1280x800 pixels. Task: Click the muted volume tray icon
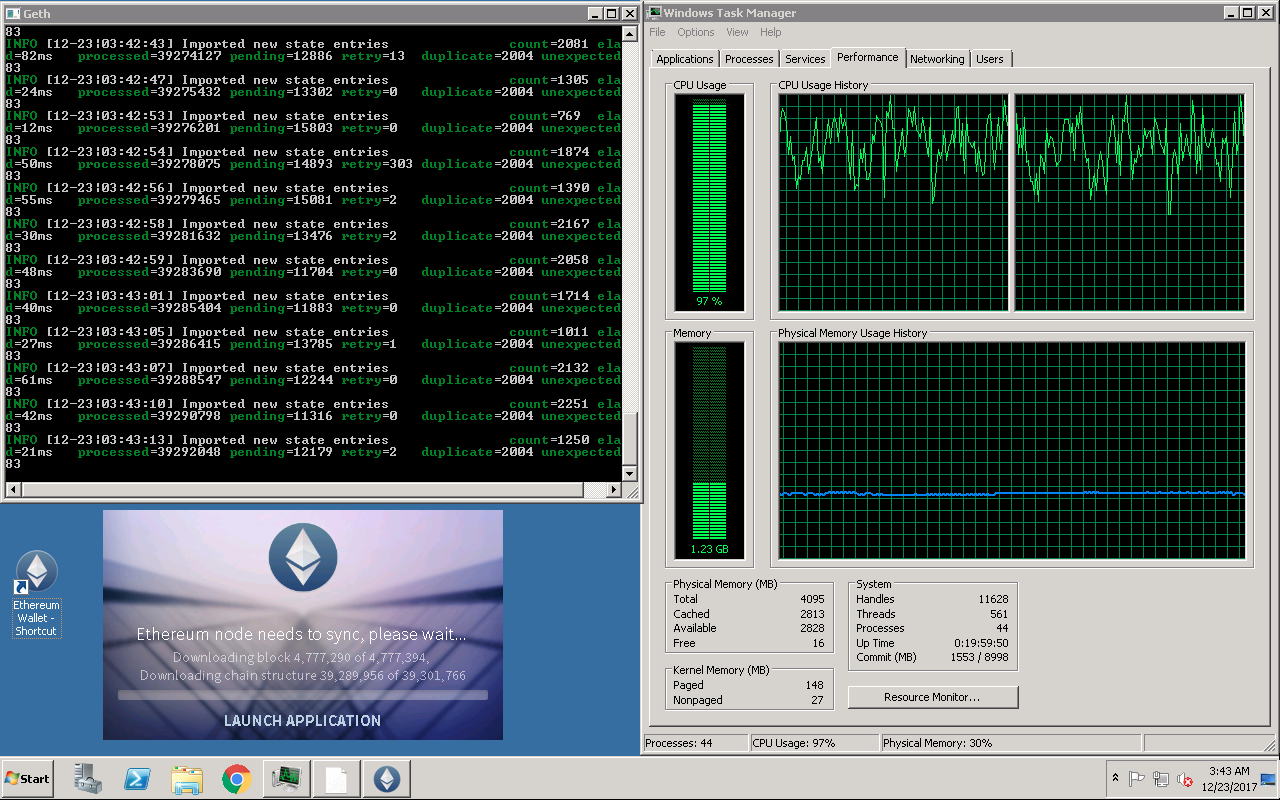(1185, 779)
